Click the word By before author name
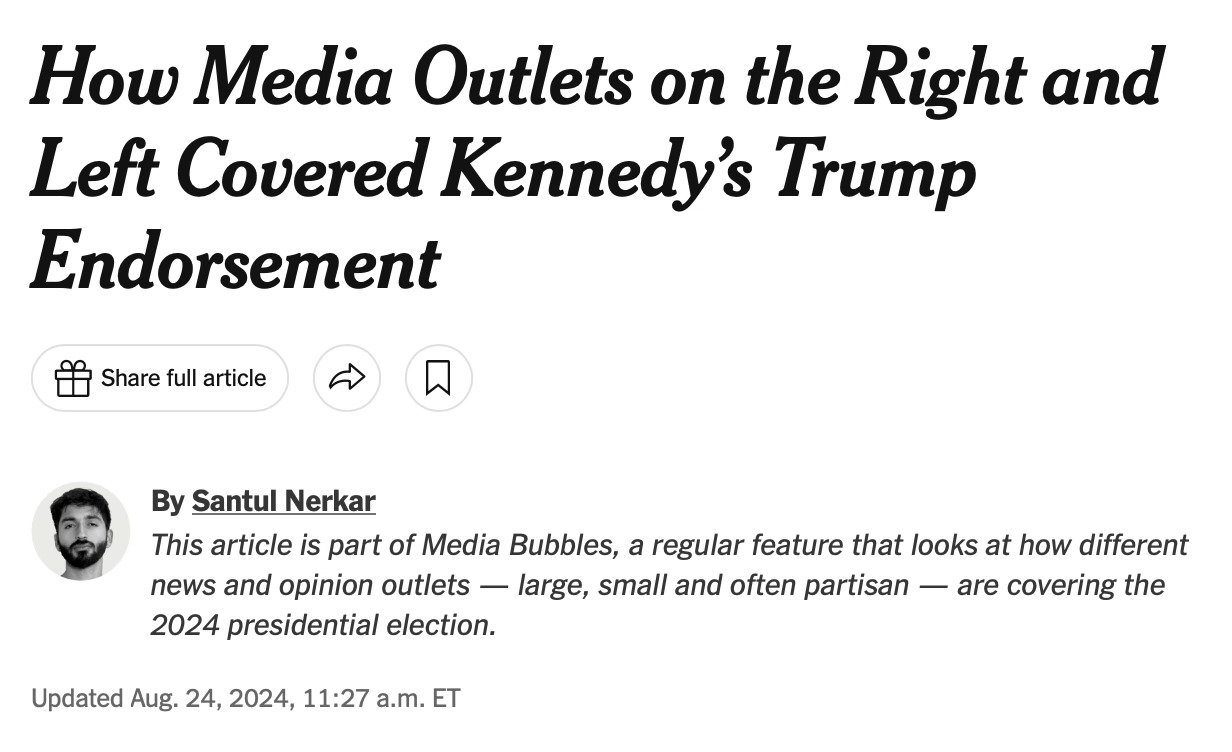This screenshot has width=1232, height=752. coord(167,500)
